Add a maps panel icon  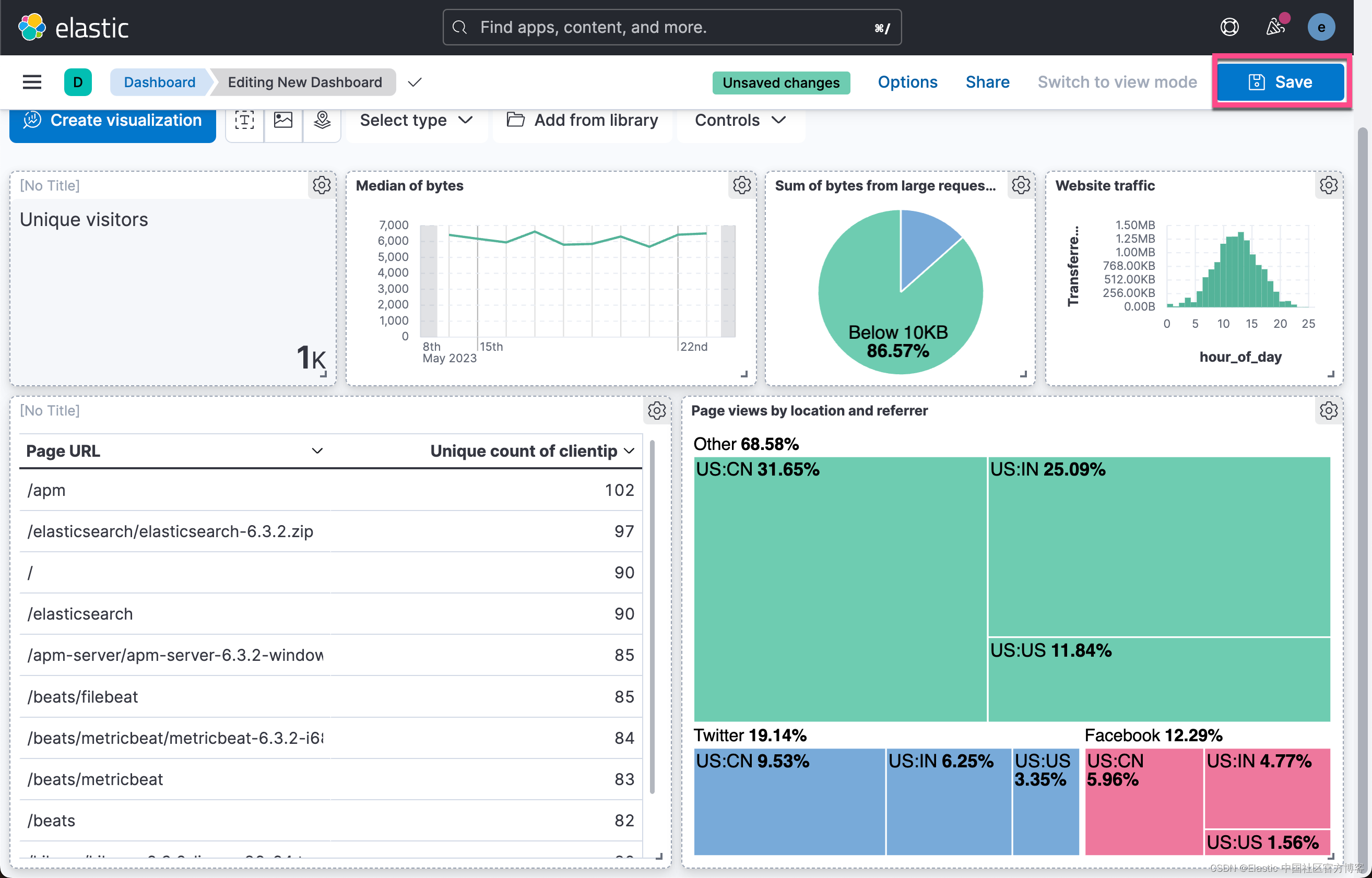coord(322,120)
